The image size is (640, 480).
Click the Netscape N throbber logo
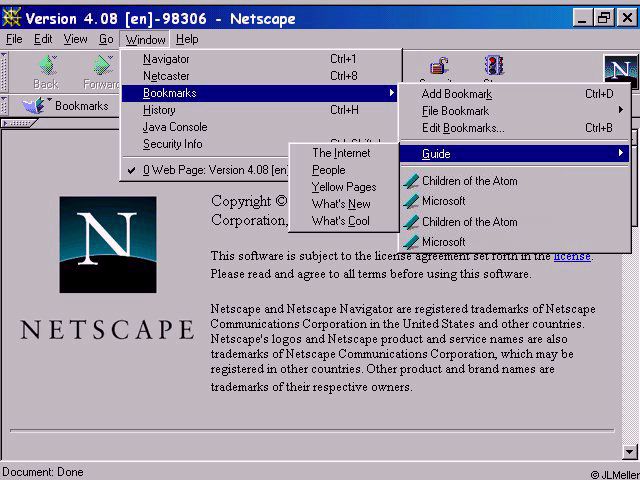click(620, 69)
